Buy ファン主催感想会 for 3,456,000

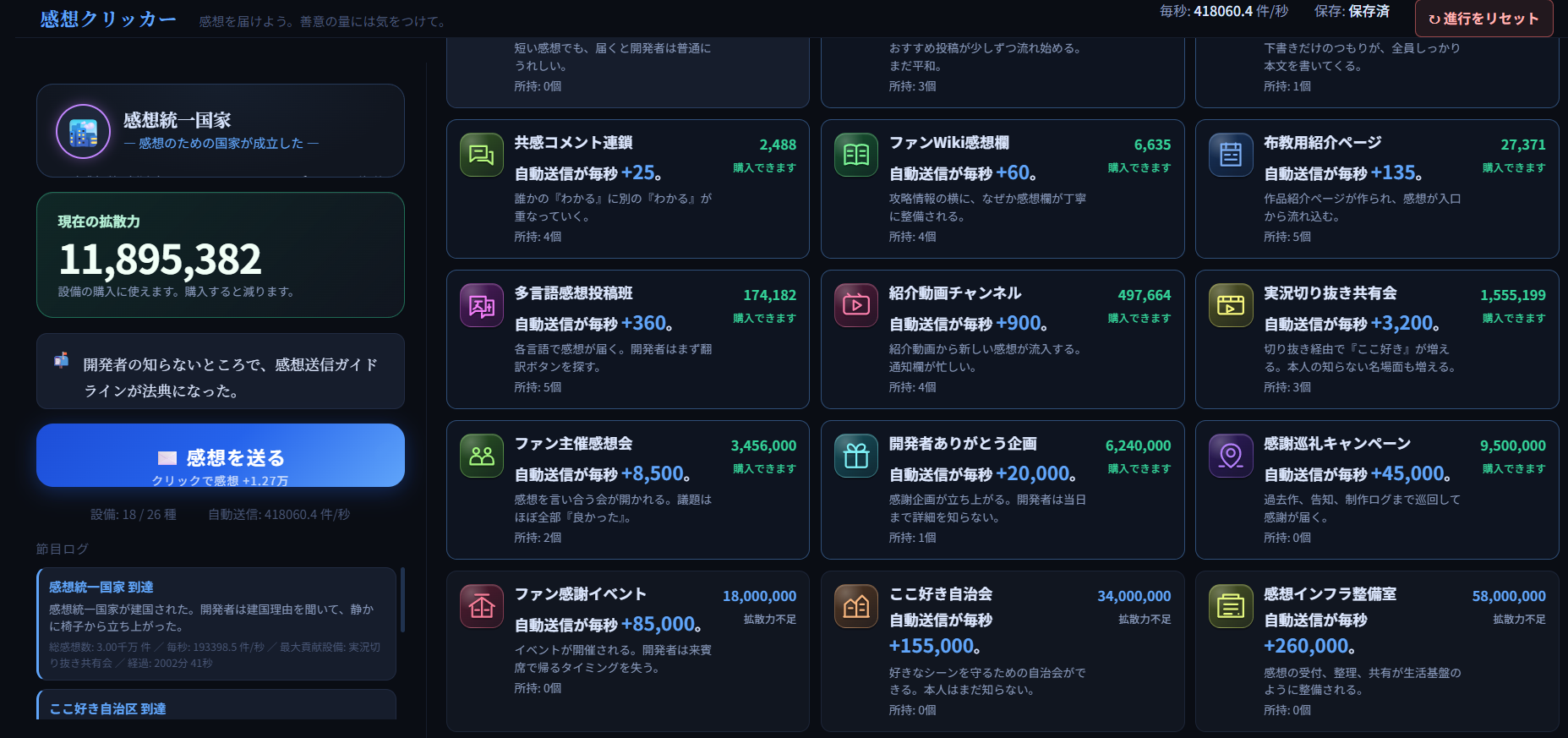(x=628, y=490)
